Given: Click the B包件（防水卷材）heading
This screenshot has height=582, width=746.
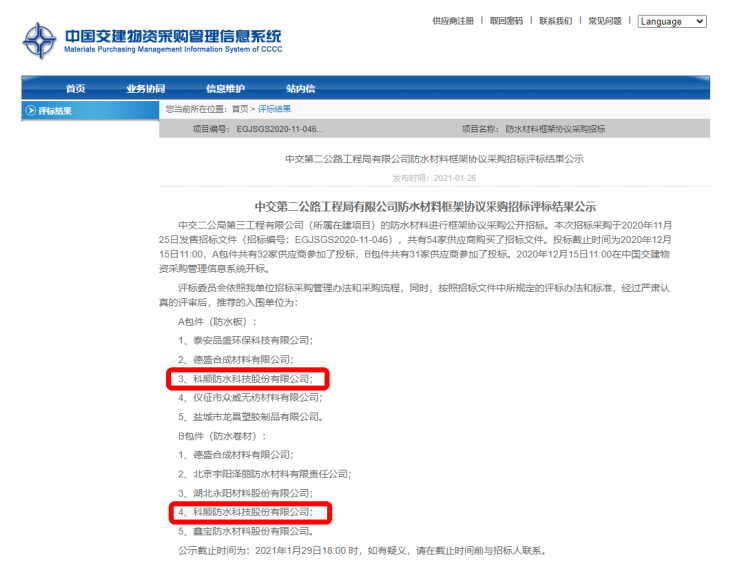Looking at the screenshot, I should pyautogui.click(x=222, y=436).
